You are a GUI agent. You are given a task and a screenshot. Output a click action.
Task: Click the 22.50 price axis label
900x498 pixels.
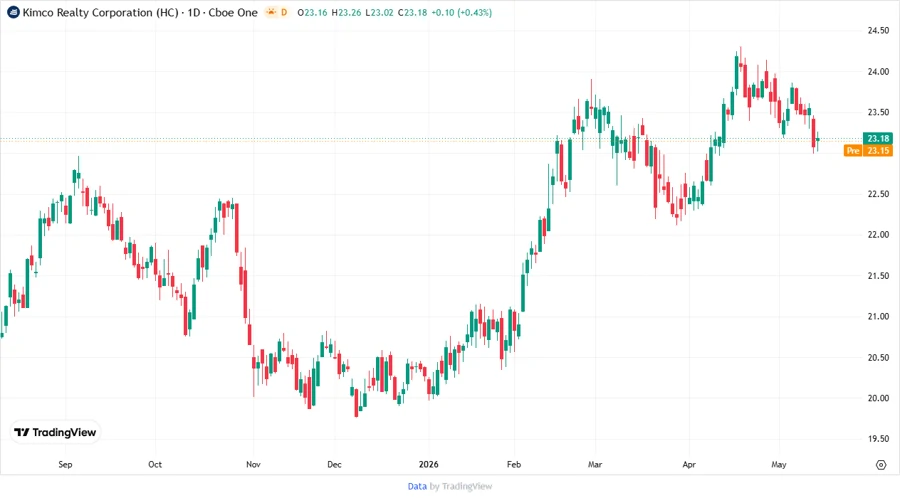[x=878, y=194]
